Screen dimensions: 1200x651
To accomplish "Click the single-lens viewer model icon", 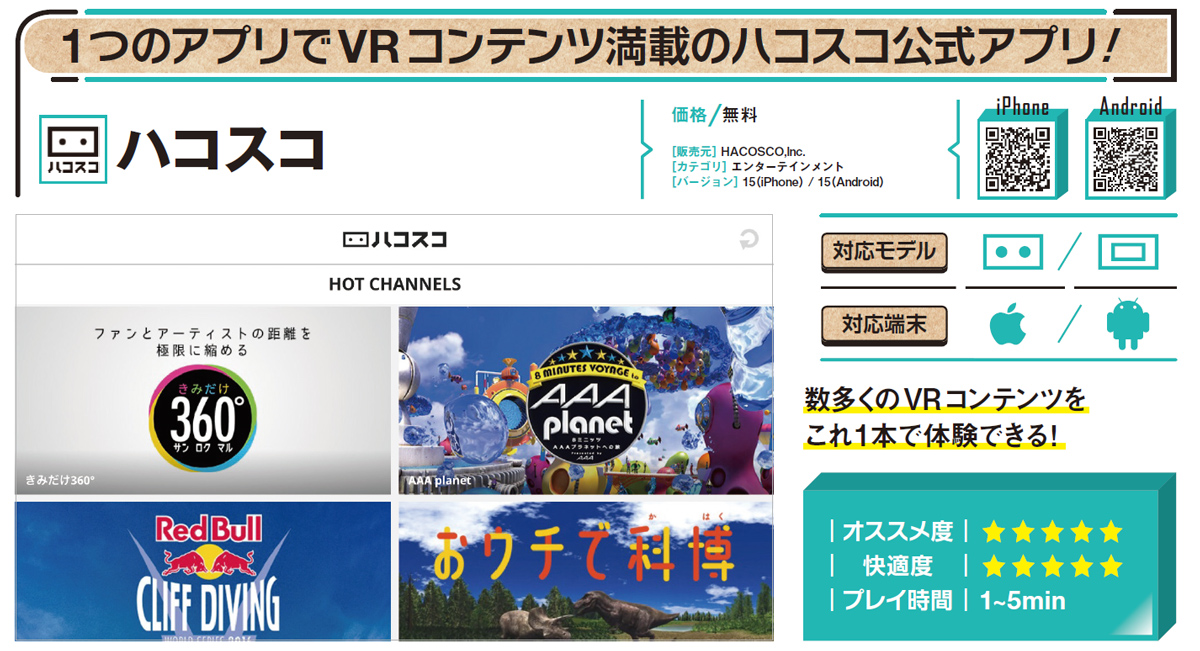I will click(x=1127, y=253).
